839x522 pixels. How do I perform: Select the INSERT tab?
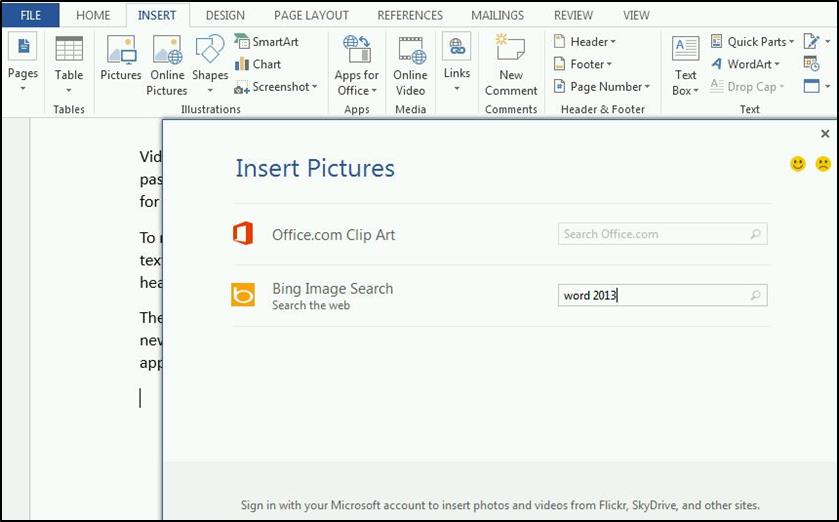(x=157, y=16)
